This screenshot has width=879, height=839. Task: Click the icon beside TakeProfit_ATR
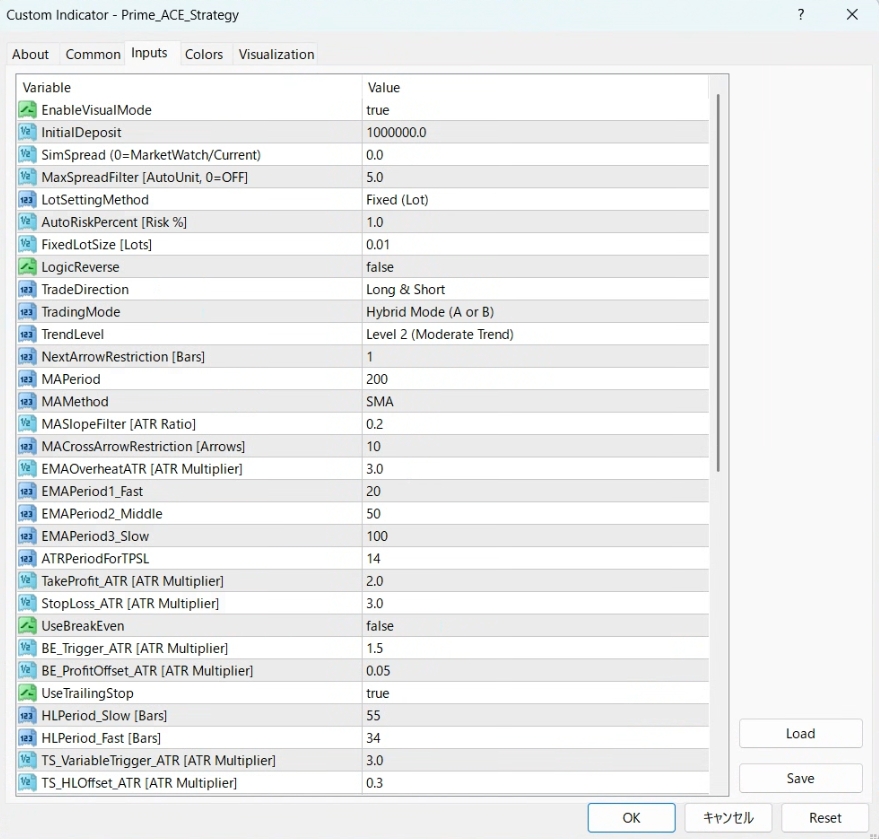pos(27,581)
